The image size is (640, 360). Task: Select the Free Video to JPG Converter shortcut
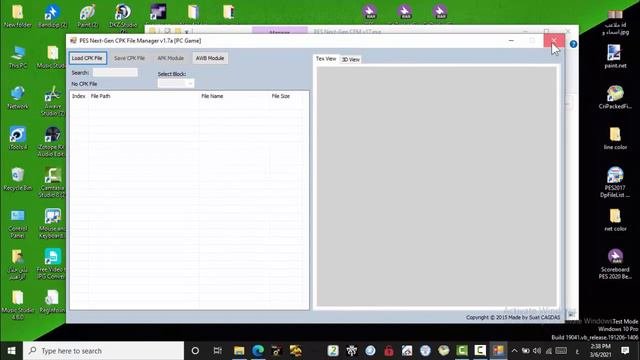point(51,264)
